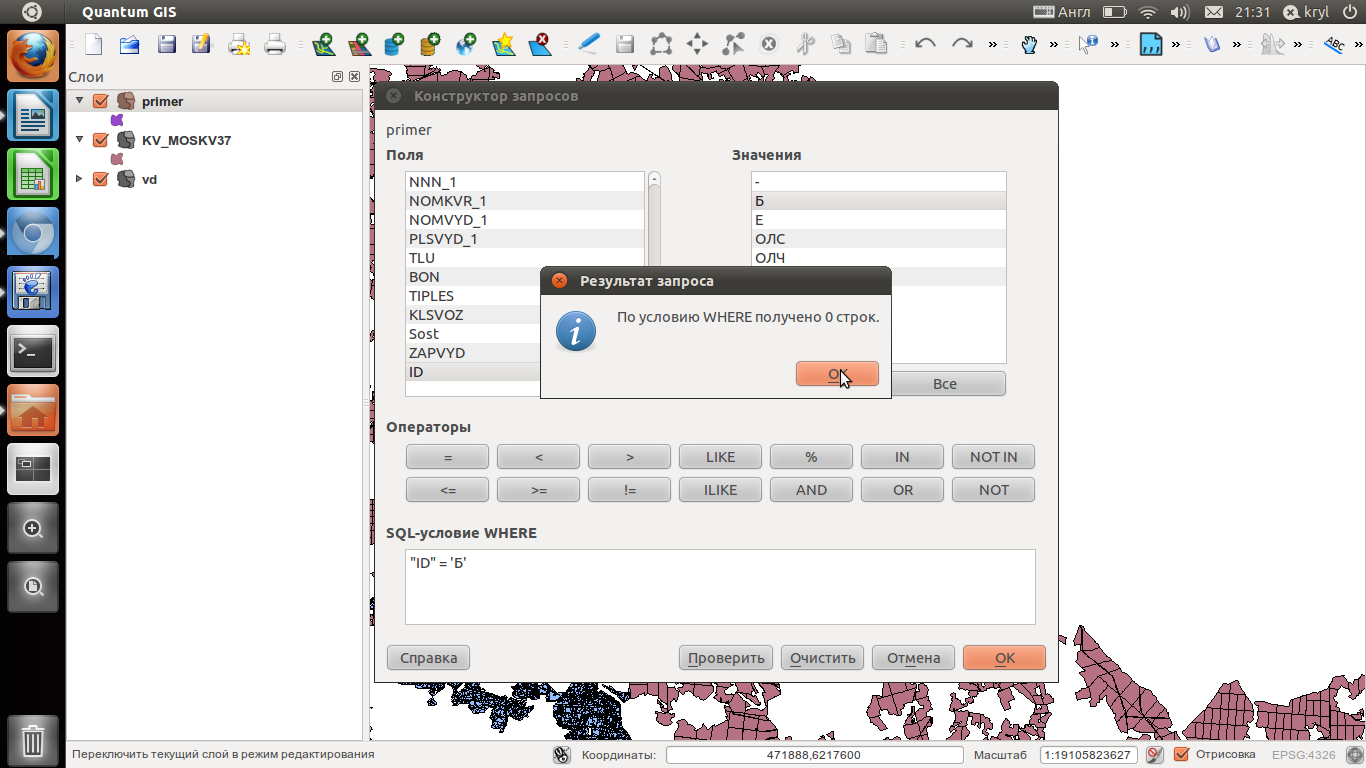Uncheck the vd layer checkbox
Viewport: 1366px width, 768px height.
[x=100, y=179]
